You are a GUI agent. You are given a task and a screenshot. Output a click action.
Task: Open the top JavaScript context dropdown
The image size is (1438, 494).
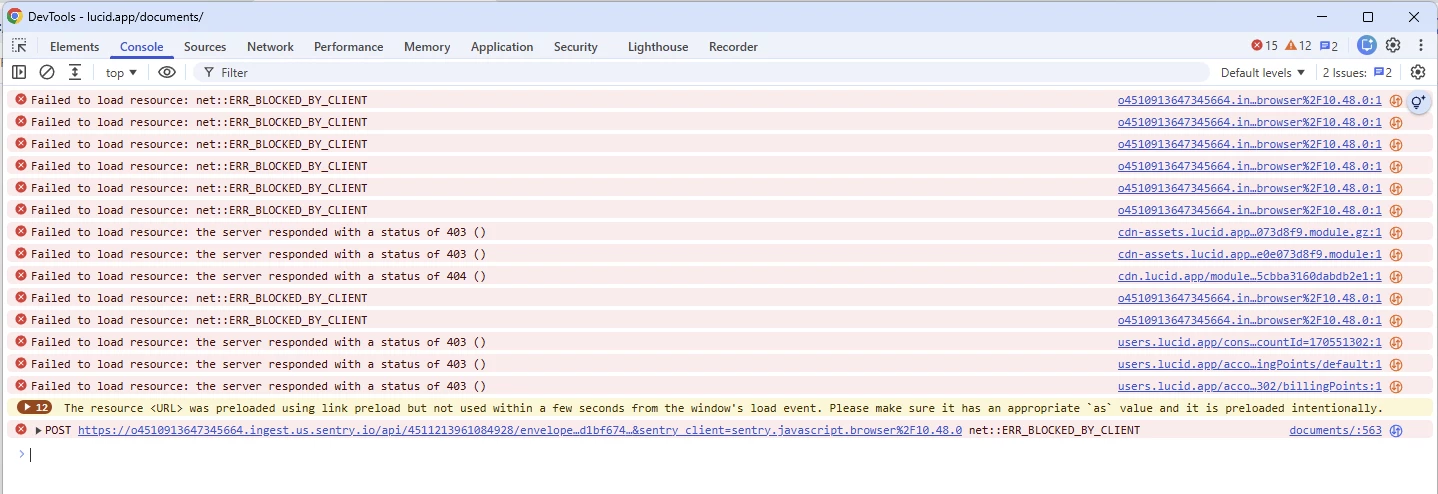pyautogui.click(x=121, y=72)
